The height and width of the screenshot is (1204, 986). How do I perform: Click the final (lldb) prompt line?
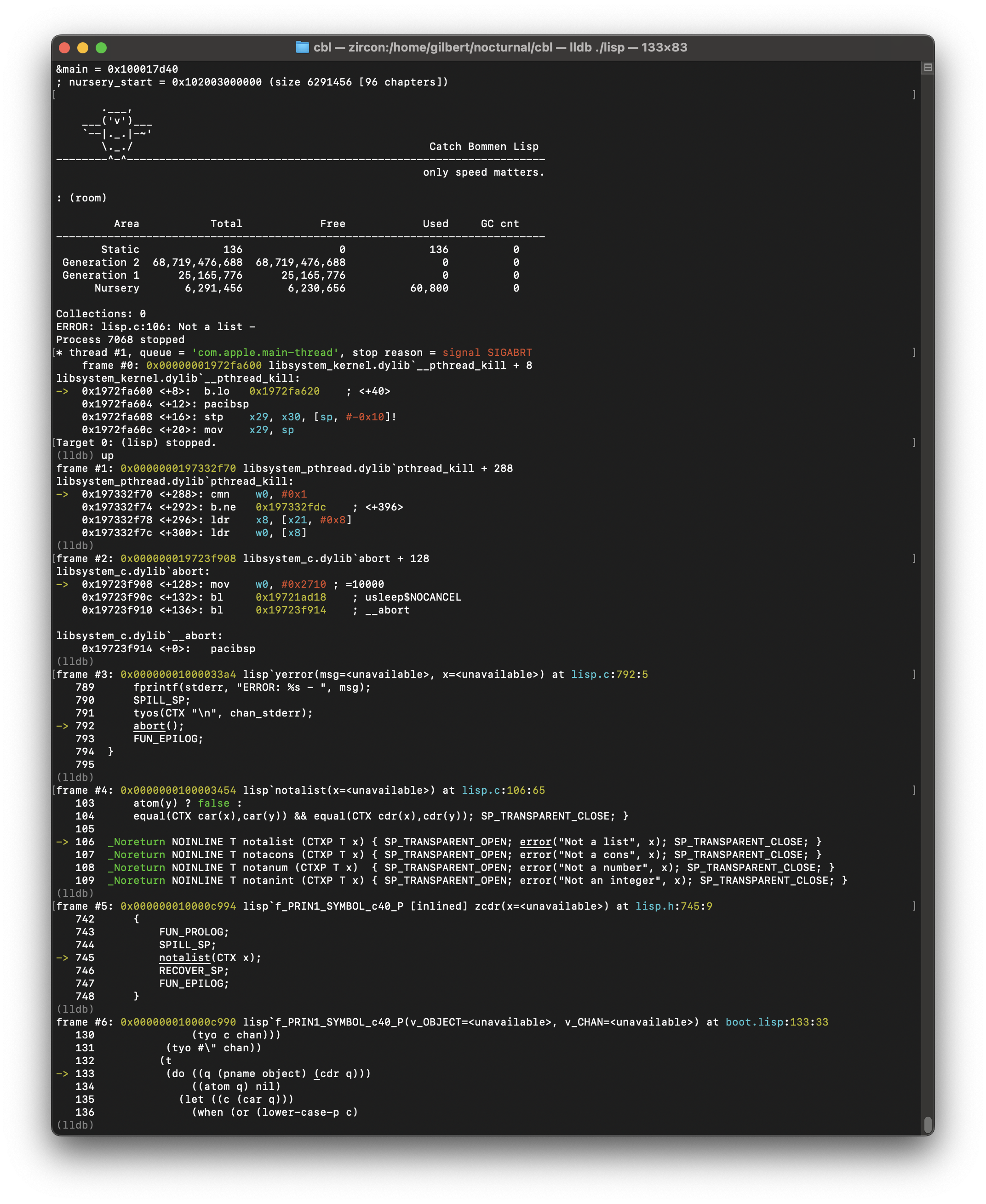75,1124
